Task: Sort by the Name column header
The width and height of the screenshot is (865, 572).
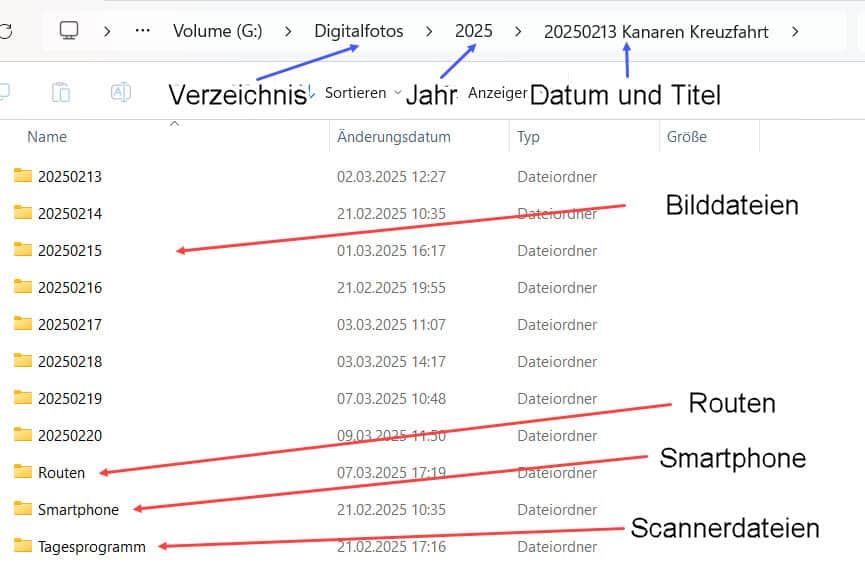Action: coord(47,137)
